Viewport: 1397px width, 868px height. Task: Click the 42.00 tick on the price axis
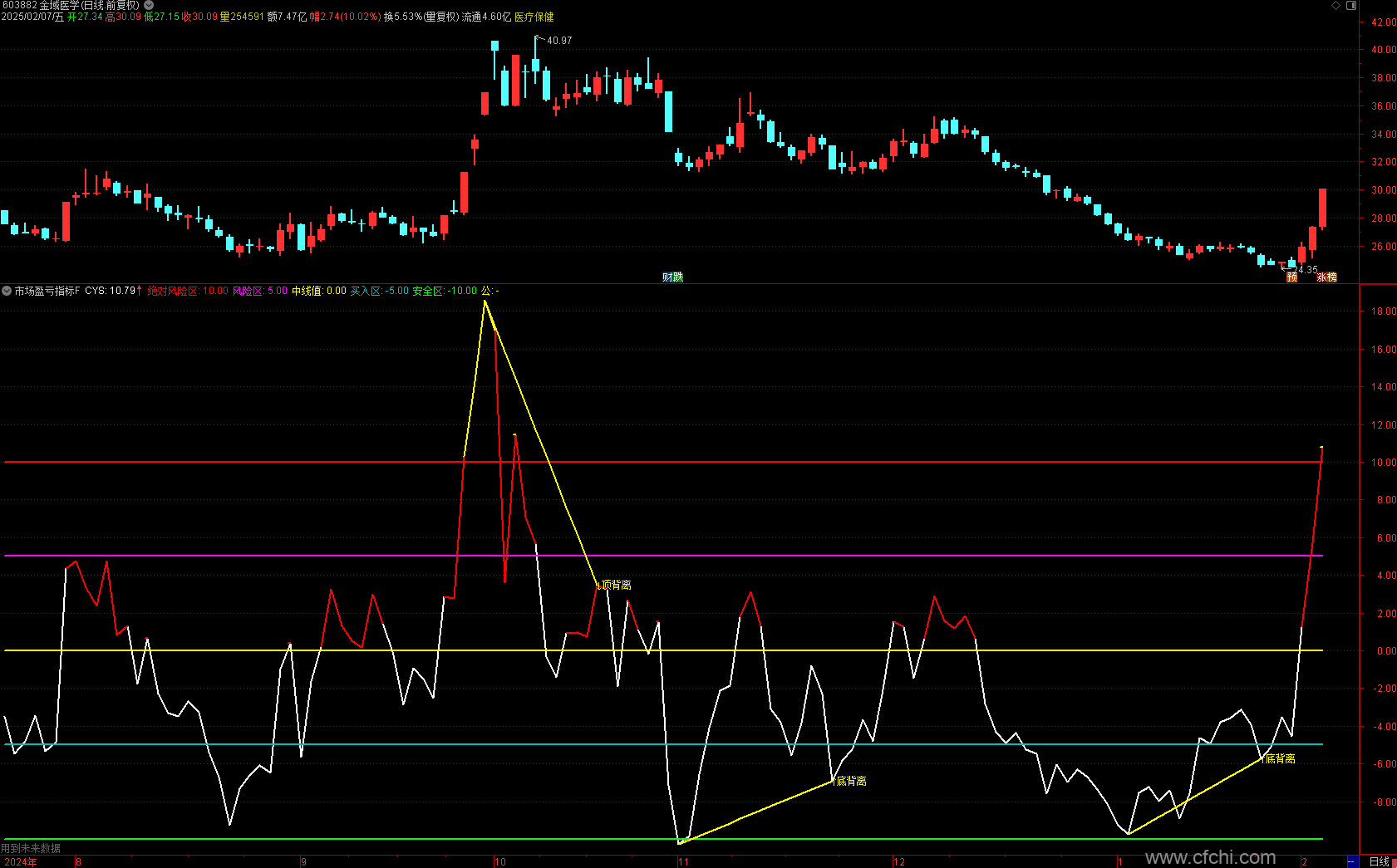[1383, 23]
